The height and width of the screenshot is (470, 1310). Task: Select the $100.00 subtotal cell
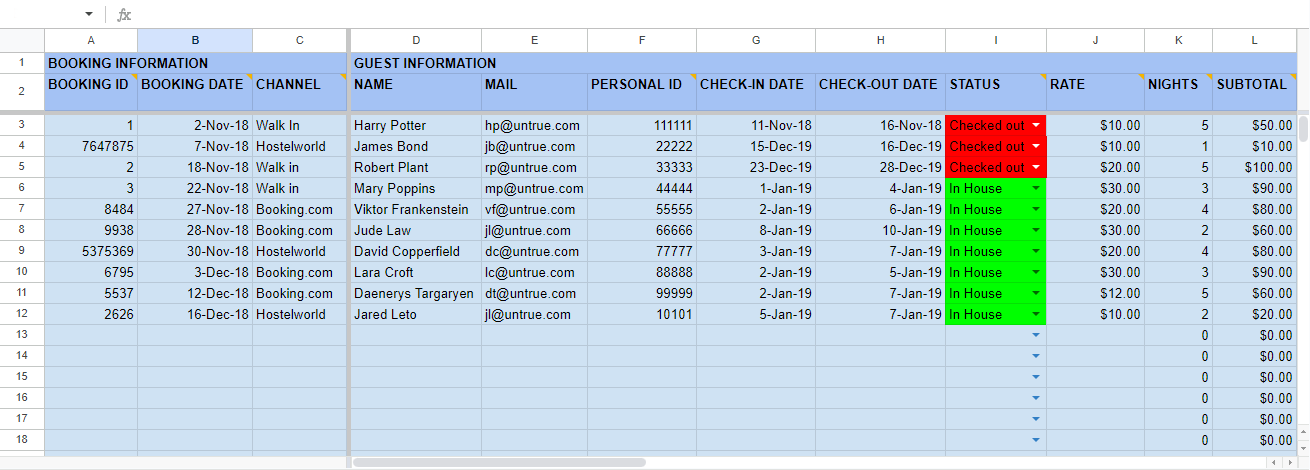point(1255,168)
